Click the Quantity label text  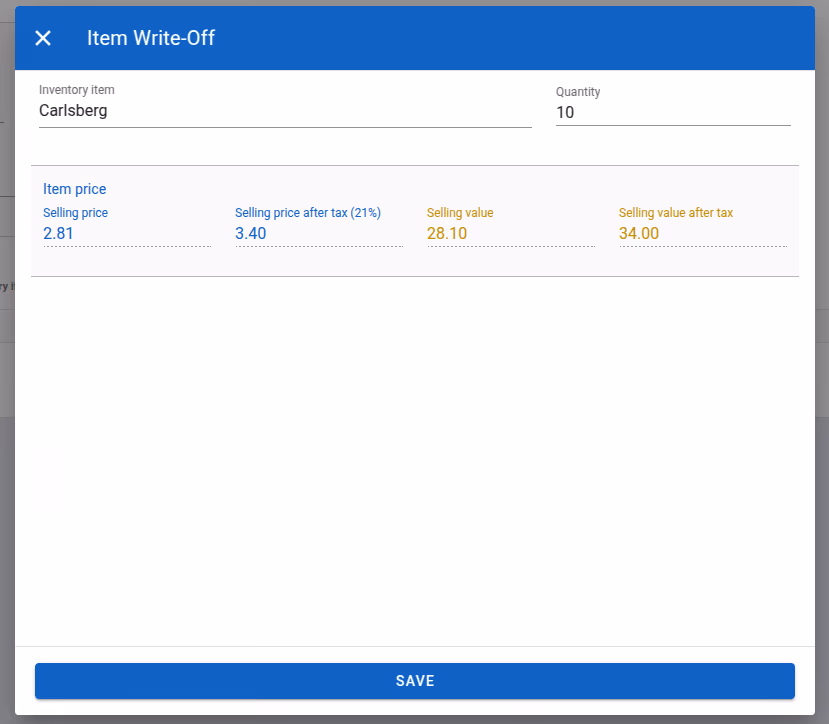(x=578, y=92)
